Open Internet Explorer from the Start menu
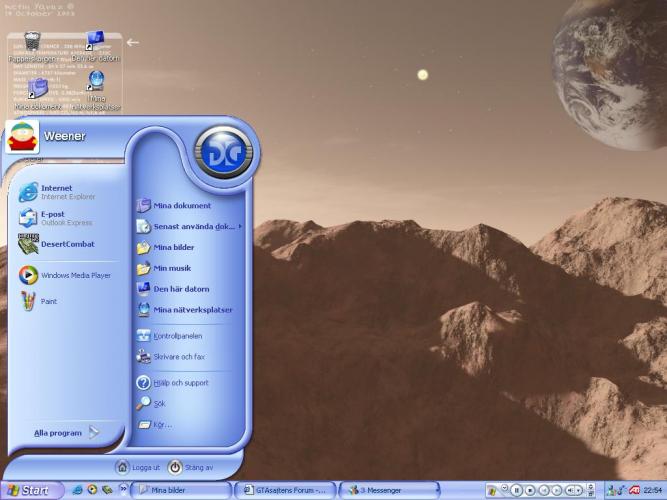 pyautogui.click(x=58, y=192)
